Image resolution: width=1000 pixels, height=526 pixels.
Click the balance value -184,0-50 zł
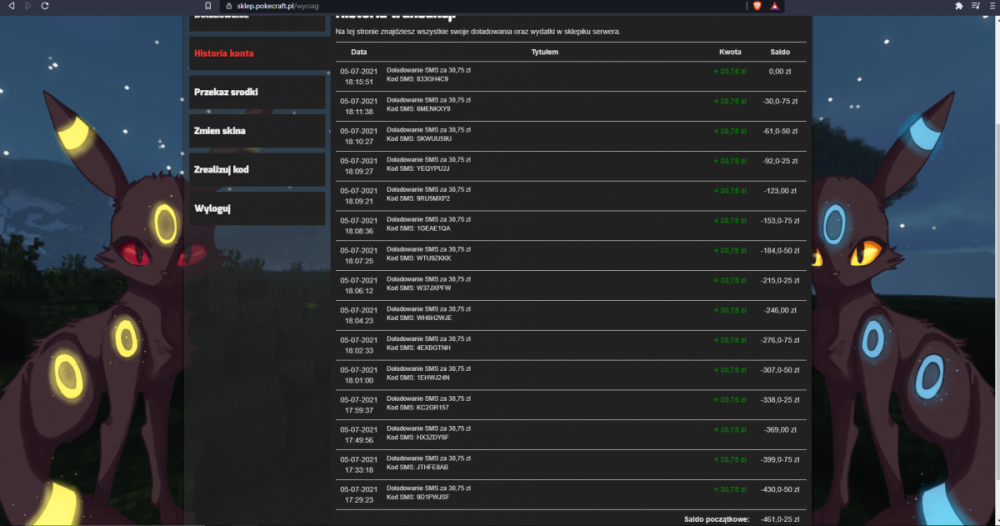(780, 251)
